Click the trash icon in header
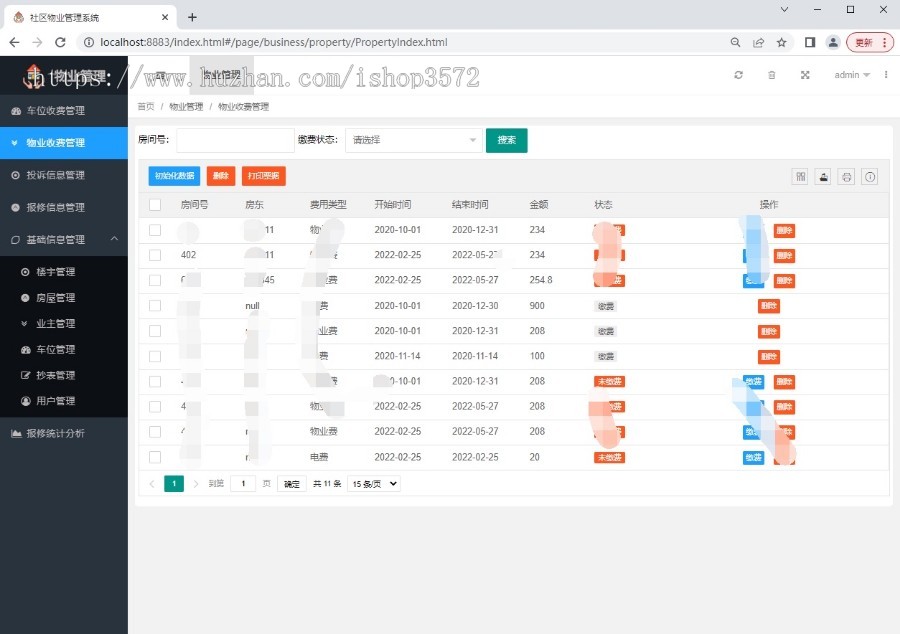 click(x=772, y=75)
